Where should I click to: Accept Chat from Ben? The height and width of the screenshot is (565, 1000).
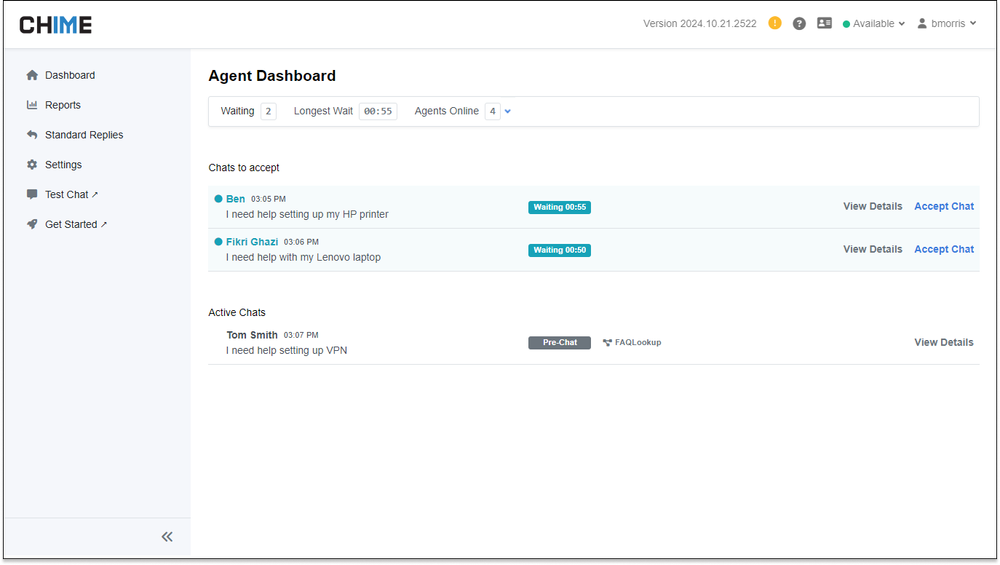pyautogui.click(x=944, y=207)
